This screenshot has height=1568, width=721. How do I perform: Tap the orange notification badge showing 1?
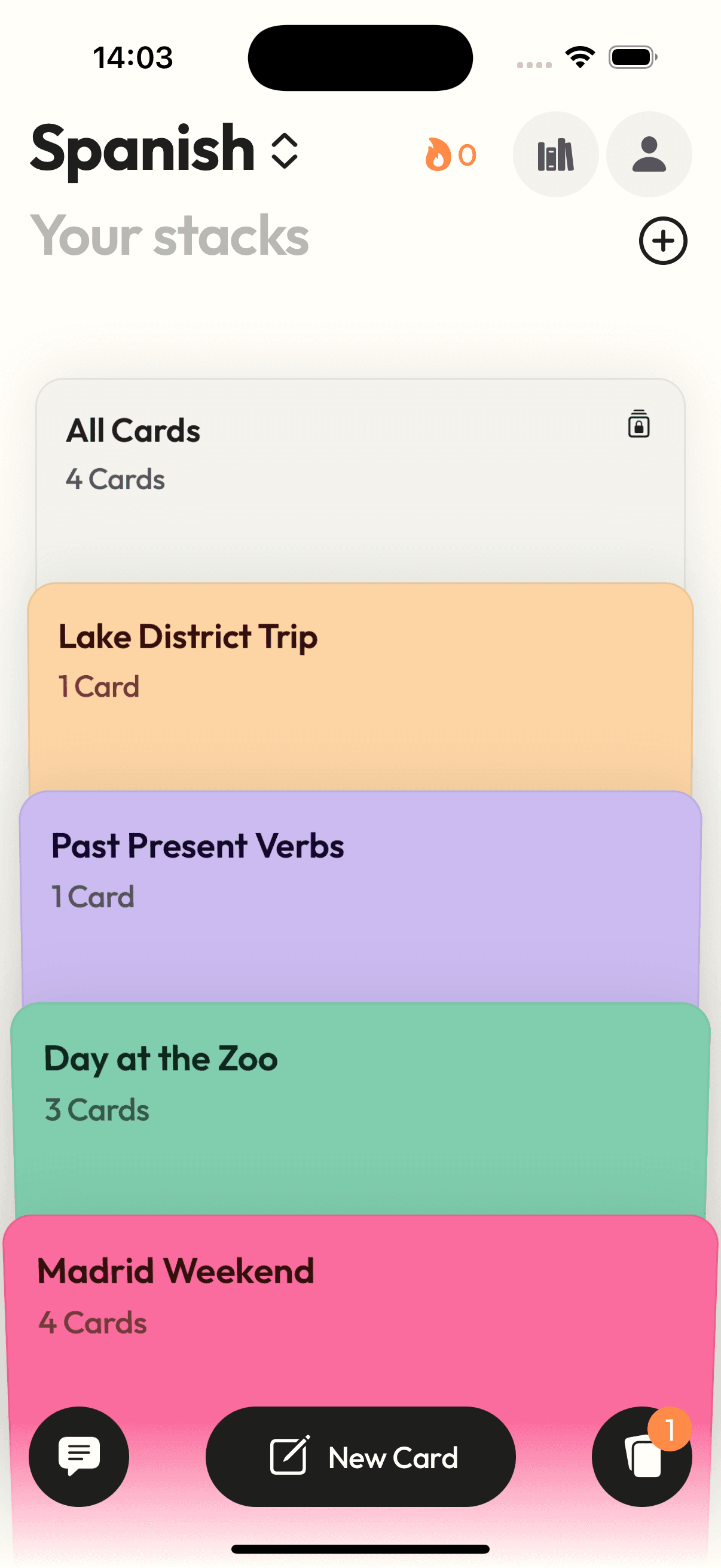click(669, 1429)
